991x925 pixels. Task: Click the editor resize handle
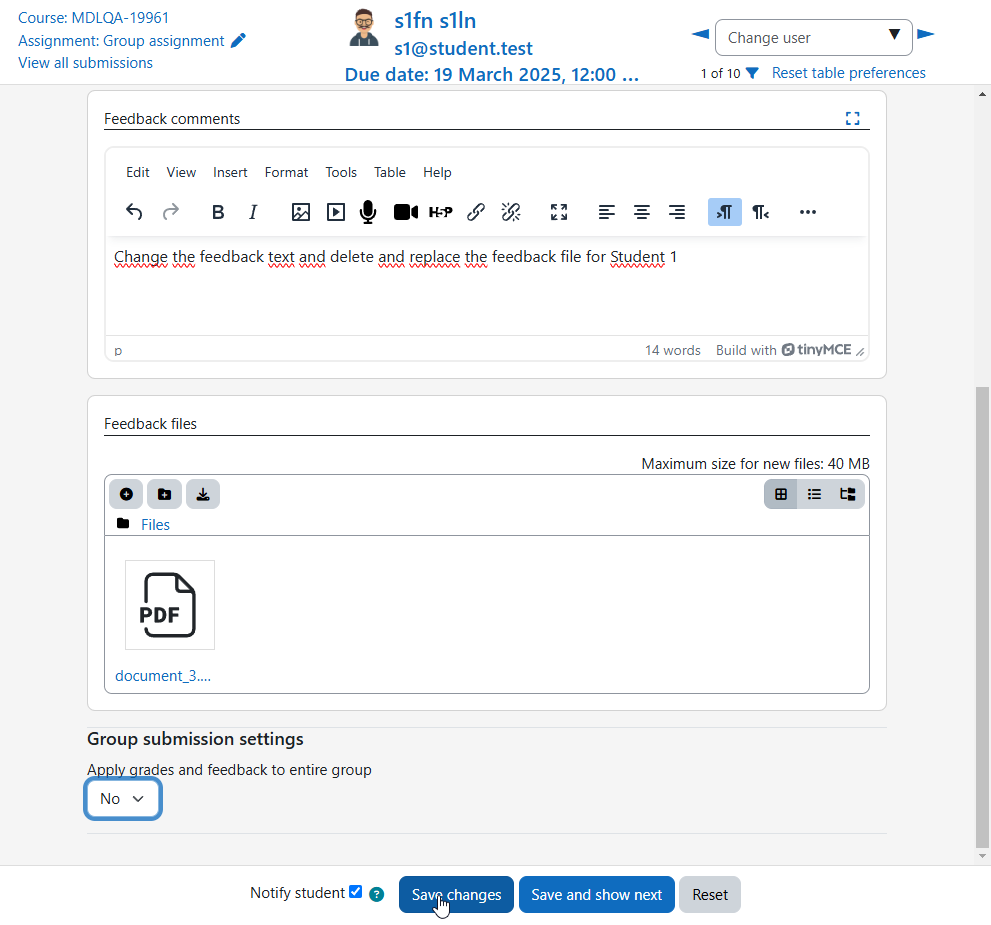coord(860,351)
